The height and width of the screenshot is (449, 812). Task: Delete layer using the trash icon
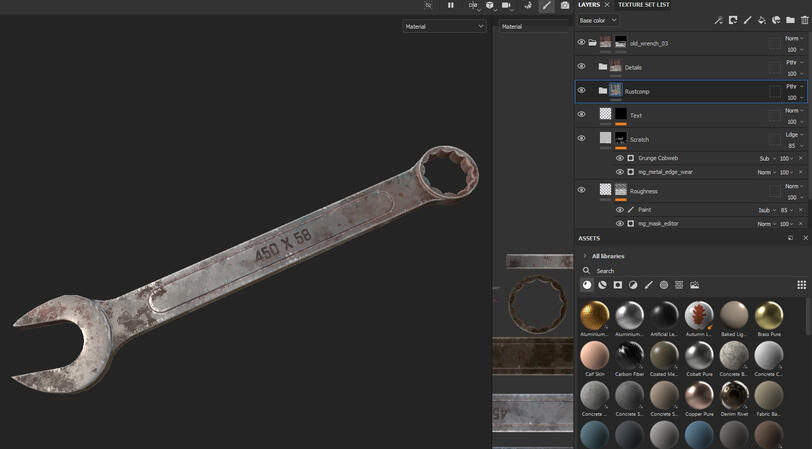[x=804, y=20]
